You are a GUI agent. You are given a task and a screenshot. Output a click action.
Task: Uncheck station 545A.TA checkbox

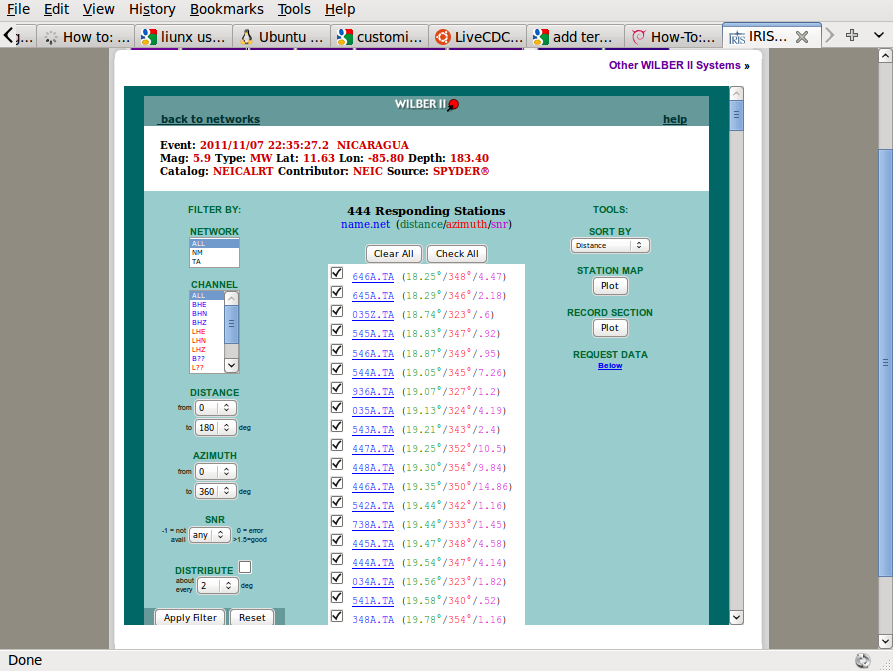click(337, 330)
